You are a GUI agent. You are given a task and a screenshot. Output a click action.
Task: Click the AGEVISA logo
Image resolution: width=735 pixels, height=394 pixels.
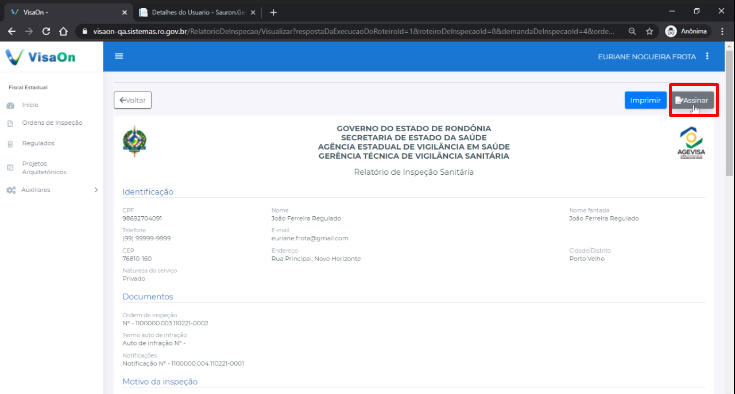(691, 143)
